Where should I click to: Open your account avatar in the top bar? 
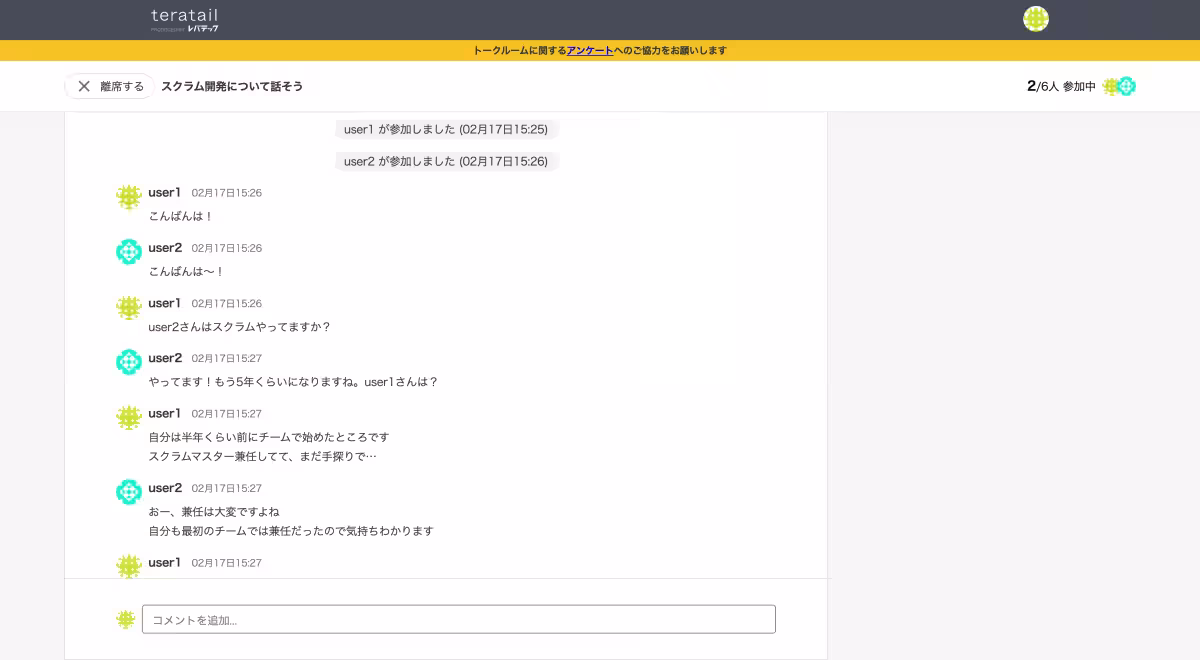click(1036, 18)
